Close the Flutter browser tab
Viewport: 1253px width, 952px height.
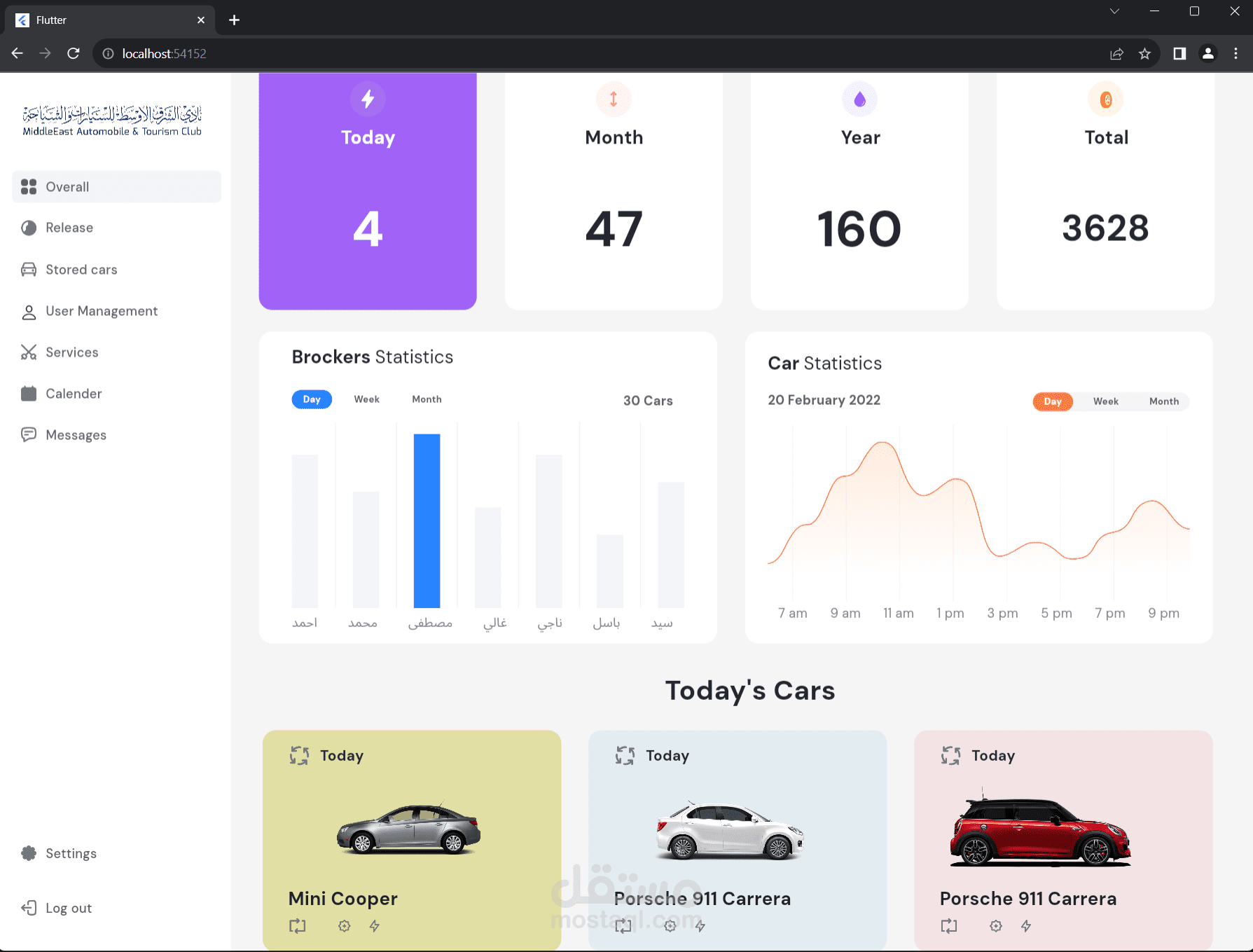[201, 20]
